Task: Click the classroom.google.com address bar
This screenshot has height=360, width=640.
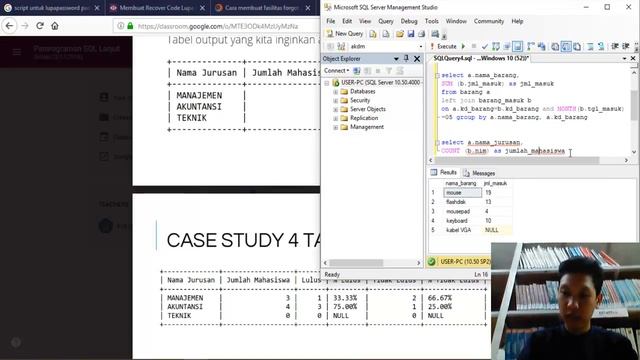Action: coord(217,26)
